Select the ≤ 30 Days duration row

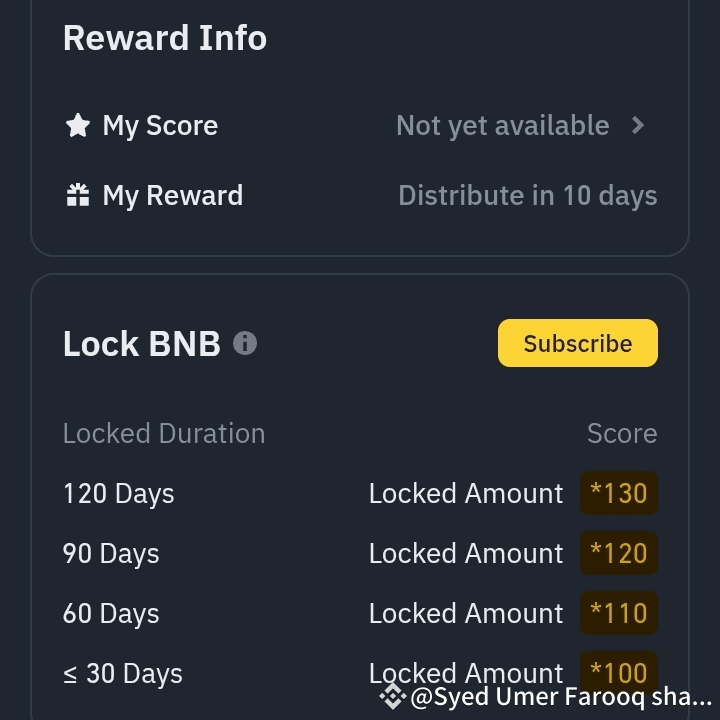click(360, 673)
